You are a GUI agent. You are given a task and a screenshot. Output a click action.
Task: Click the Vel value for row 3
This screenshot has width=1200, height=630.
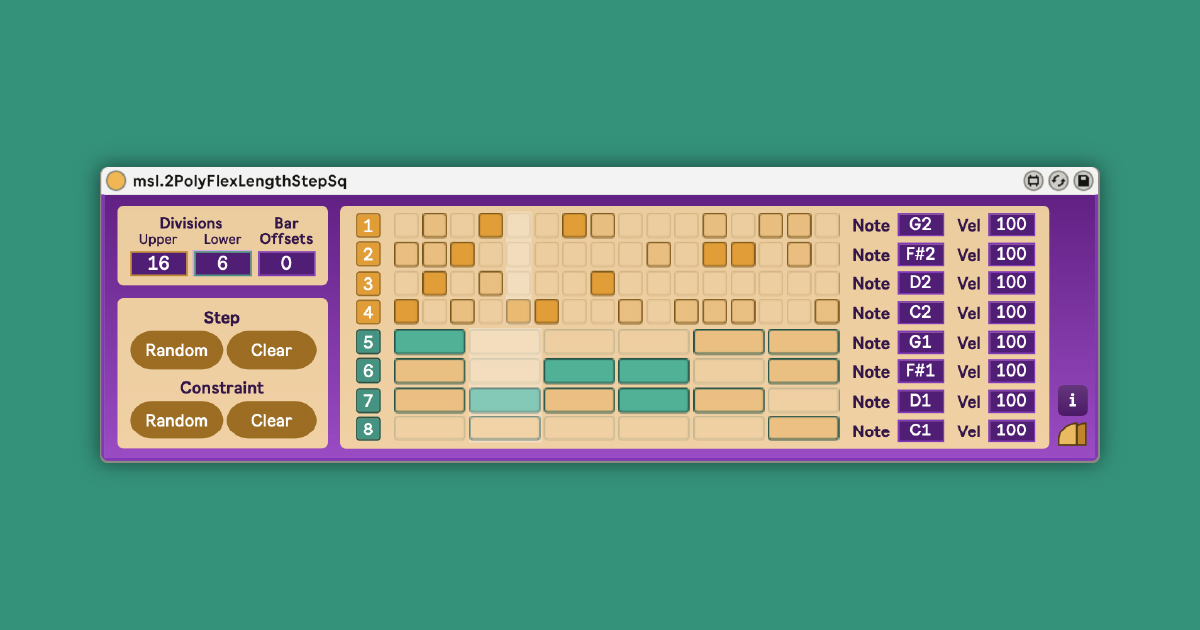[1011, 283]
